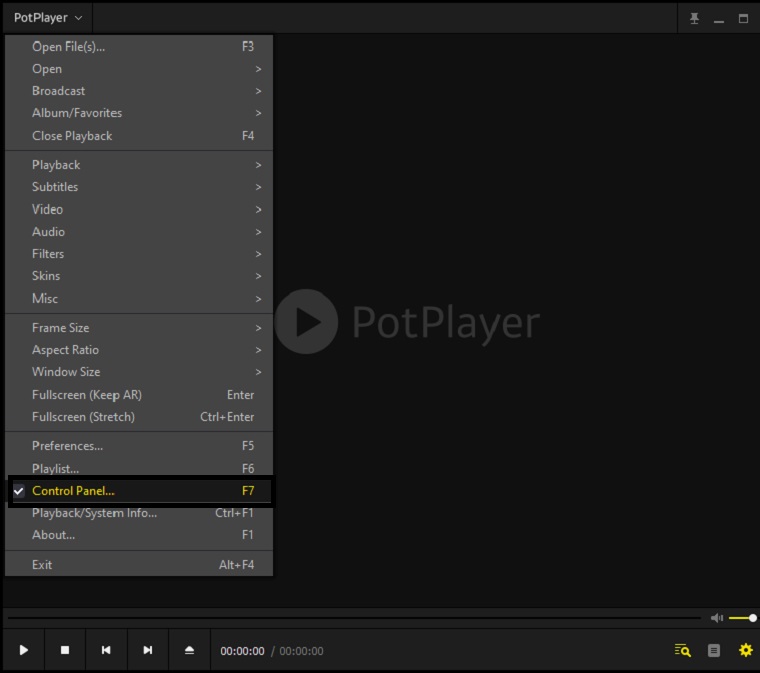The width and height of the screenshot is (760, 673).
Task: Click the eject/open file icon
Action: point(190,650)
